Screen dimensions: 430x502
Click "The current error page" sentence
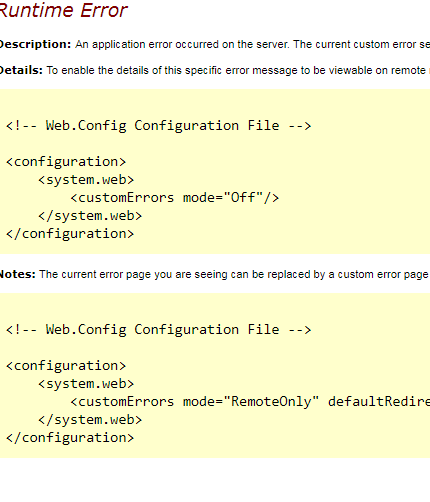234,274
